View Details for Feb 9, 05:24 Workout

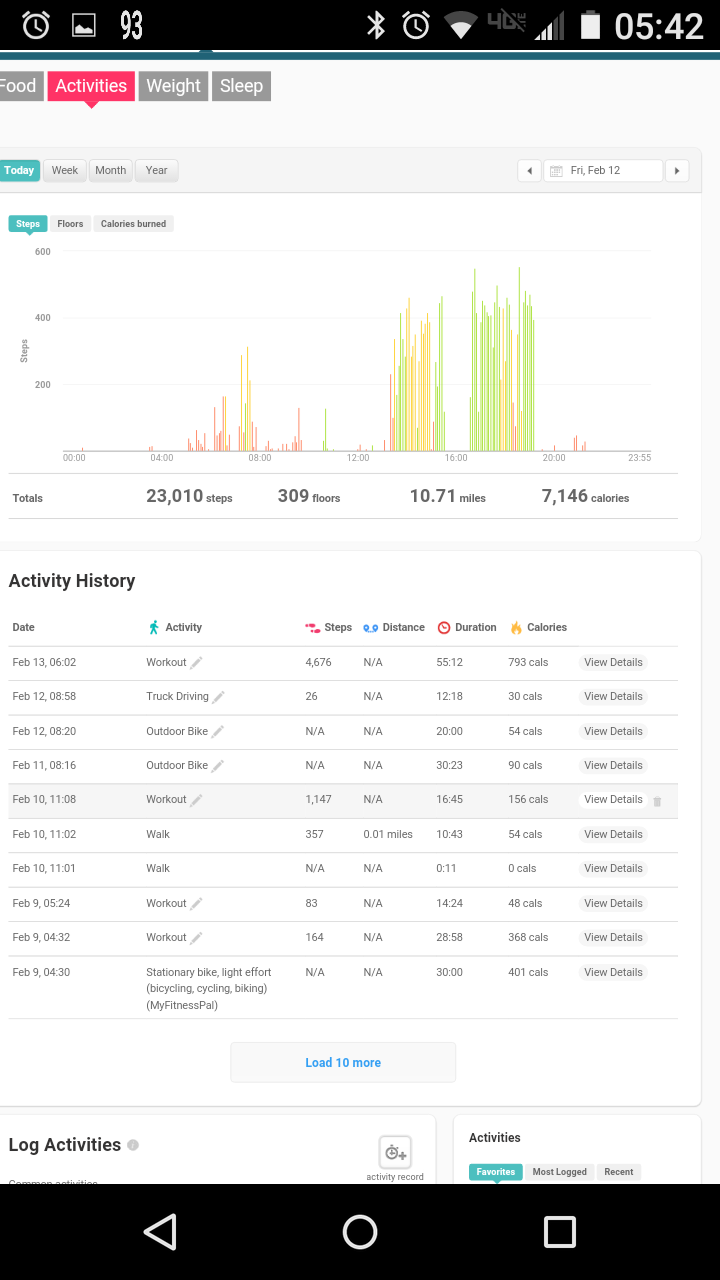coord(613,904)
